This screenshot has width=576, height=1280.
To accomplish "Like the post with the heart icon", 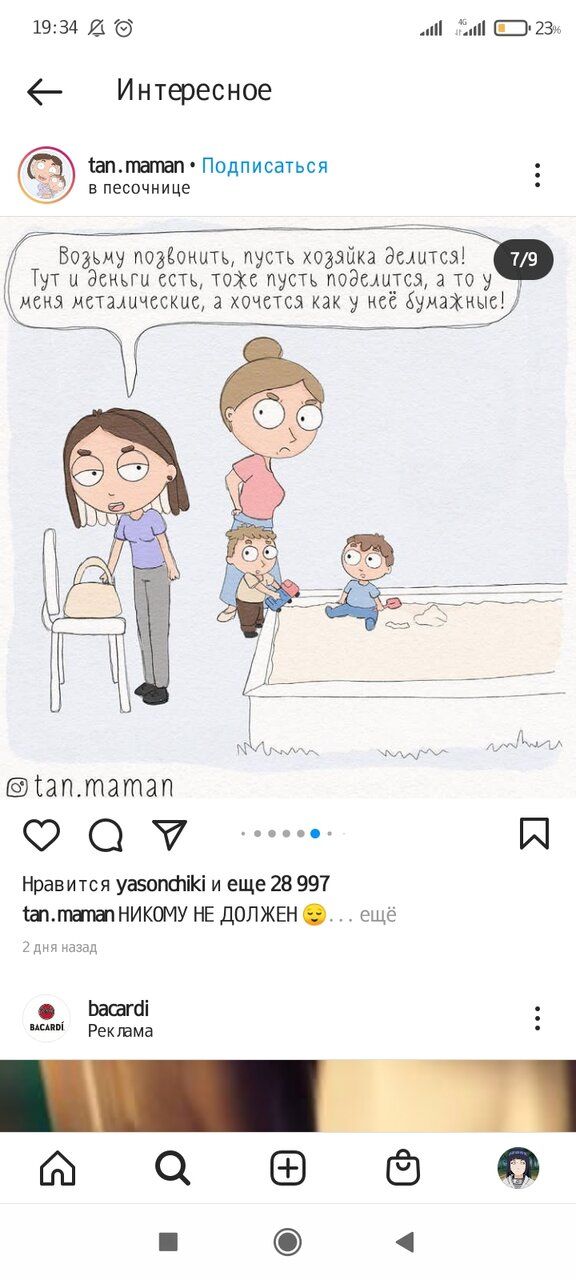I will click(x=41, y=834).
